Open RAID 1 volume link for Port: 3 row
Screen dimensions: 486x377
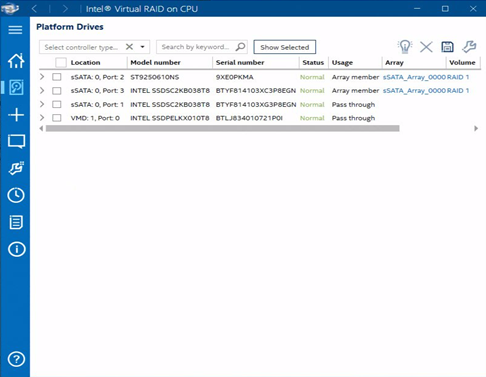[458, 90]
